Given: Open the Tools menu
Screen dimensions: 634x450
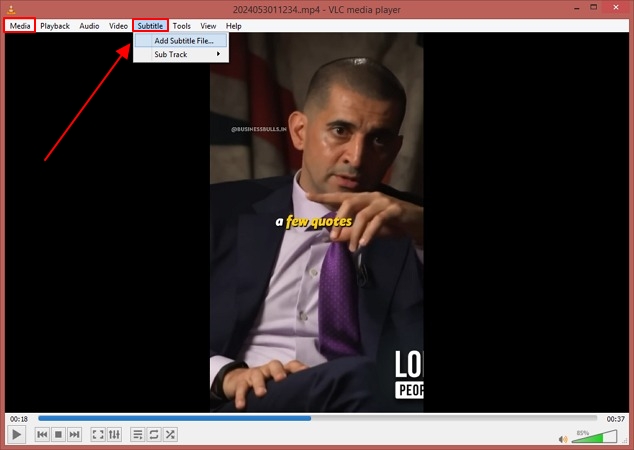Looking at the screenshot, I should tap(182, 26).
